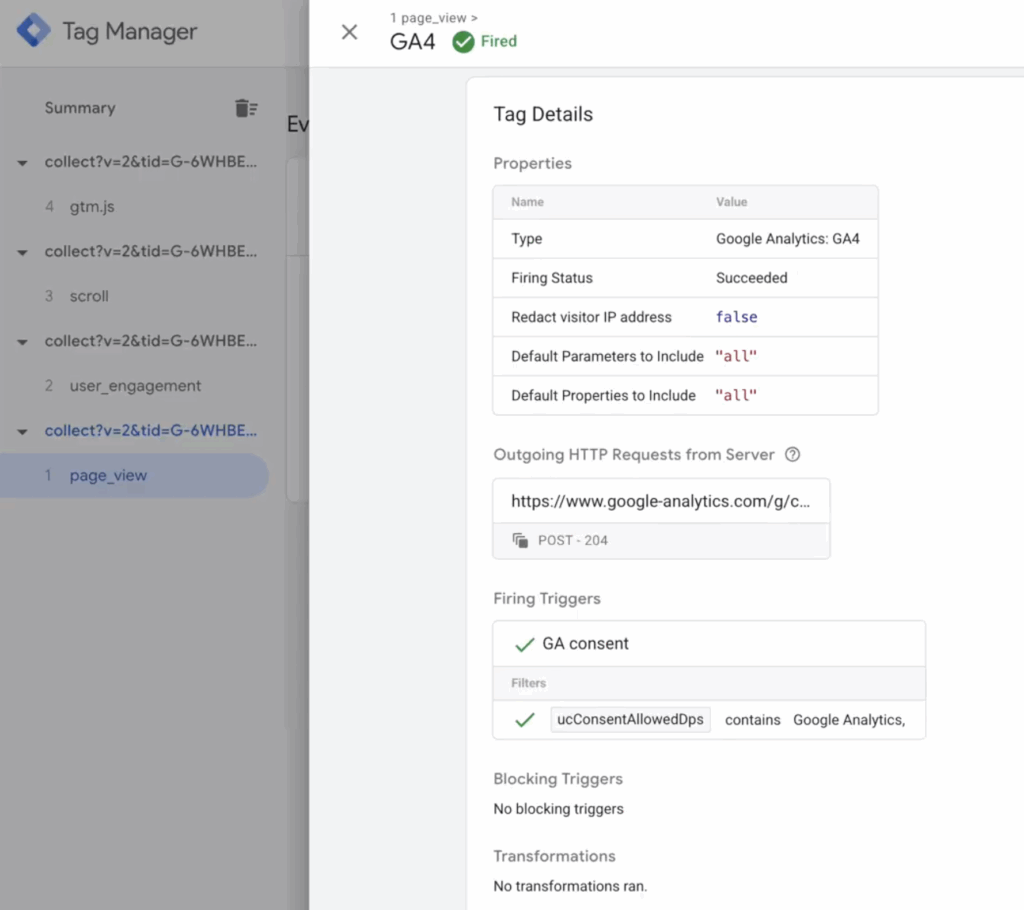
Task: Open the google-analytics.com outgoing request URL
Action: click(660, 501)
